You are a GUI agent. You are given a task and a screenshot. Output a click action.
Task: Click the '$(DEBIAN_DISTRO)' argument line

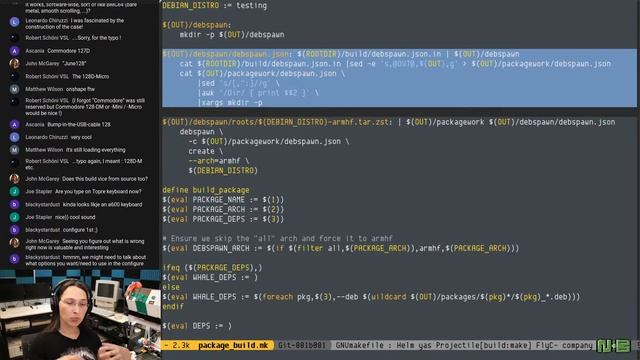tap(223, 171)
